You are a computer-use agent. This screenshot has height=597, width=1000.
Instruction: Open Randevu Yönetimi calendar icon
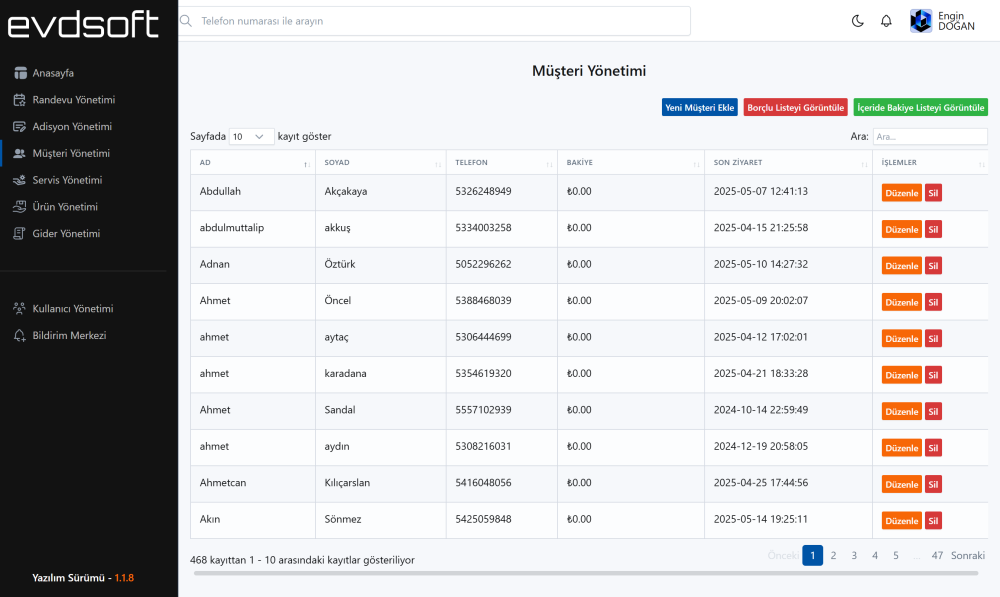point(21,100)
